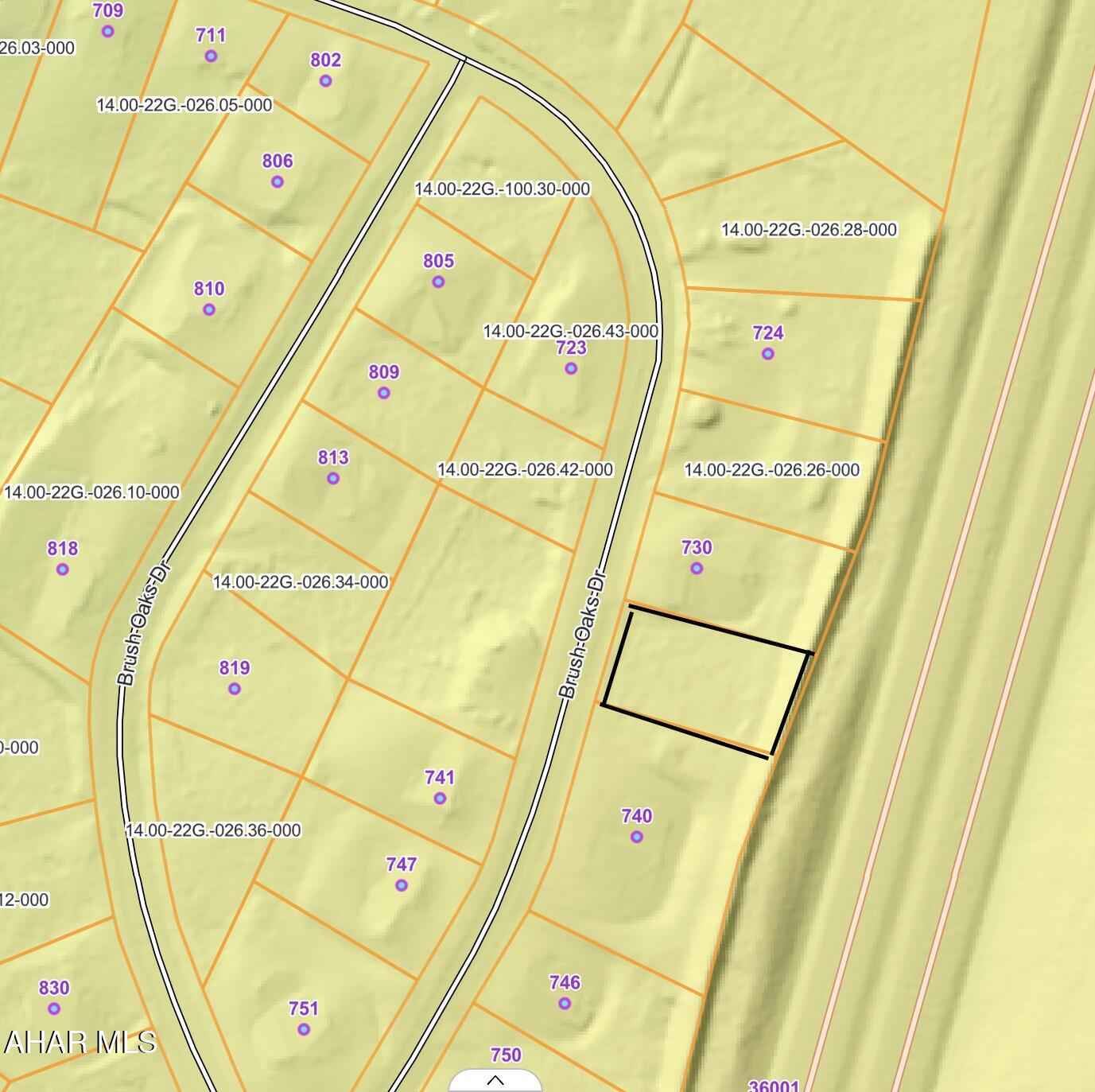The width and height of the screenshot is (1095, 1092).
Task: Click marker 724 near the right side
Action: tap(767, 354)
